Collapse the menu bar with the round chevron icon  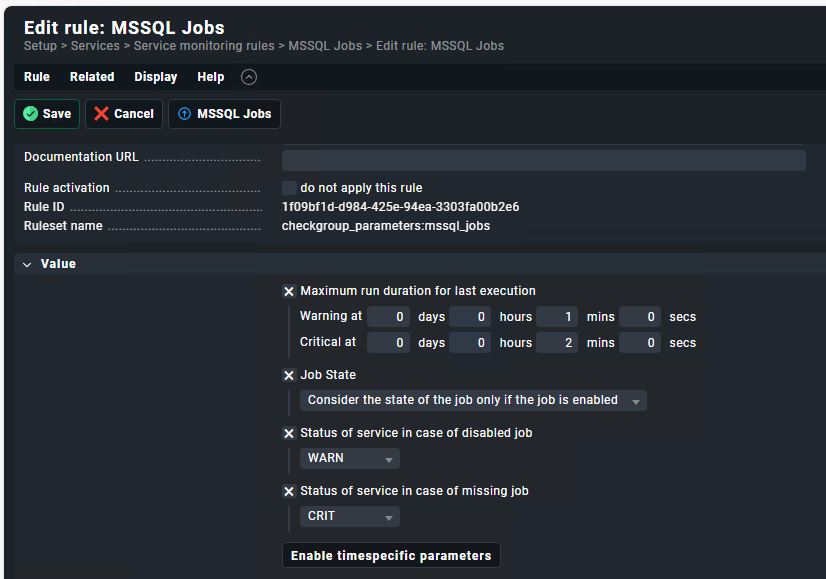coord(249,77)
